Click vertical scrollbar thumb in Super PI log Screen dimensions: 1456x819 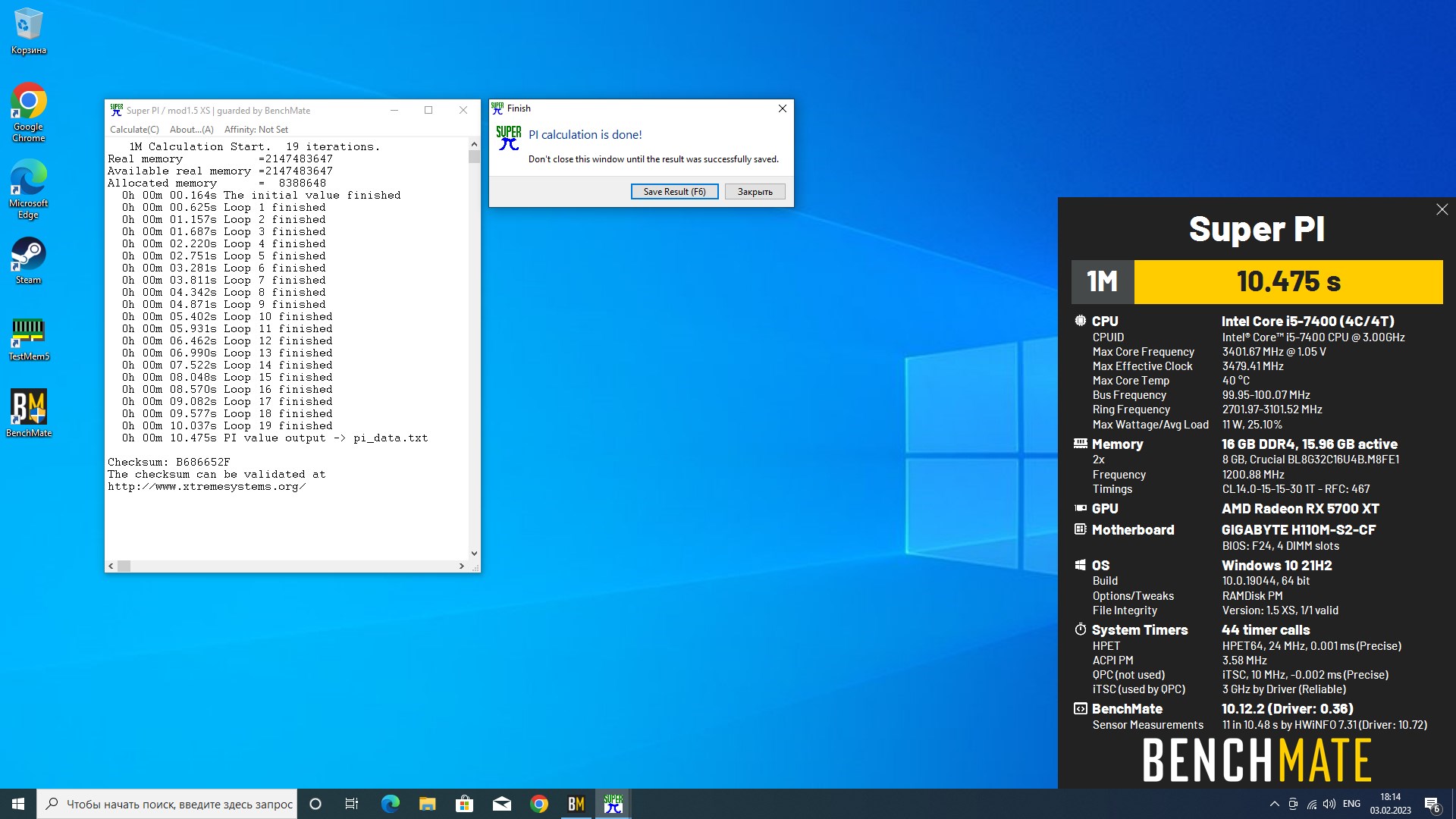coord(474,157)
